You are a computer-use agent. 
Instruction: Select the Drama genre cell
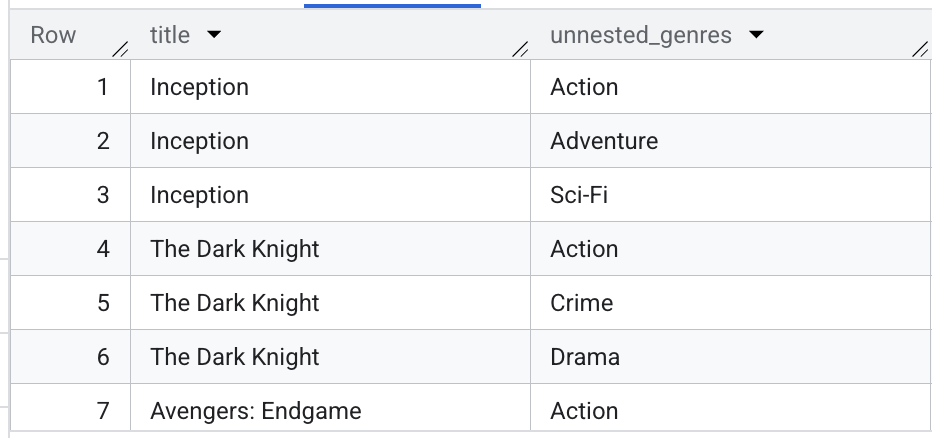tap(585, 357)
